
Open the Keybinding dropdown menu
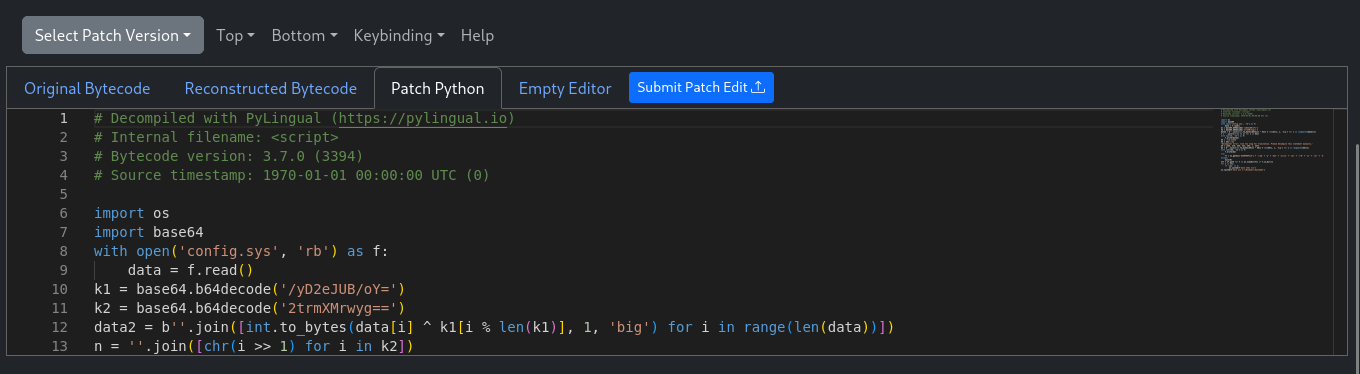[x=399, y=35]
